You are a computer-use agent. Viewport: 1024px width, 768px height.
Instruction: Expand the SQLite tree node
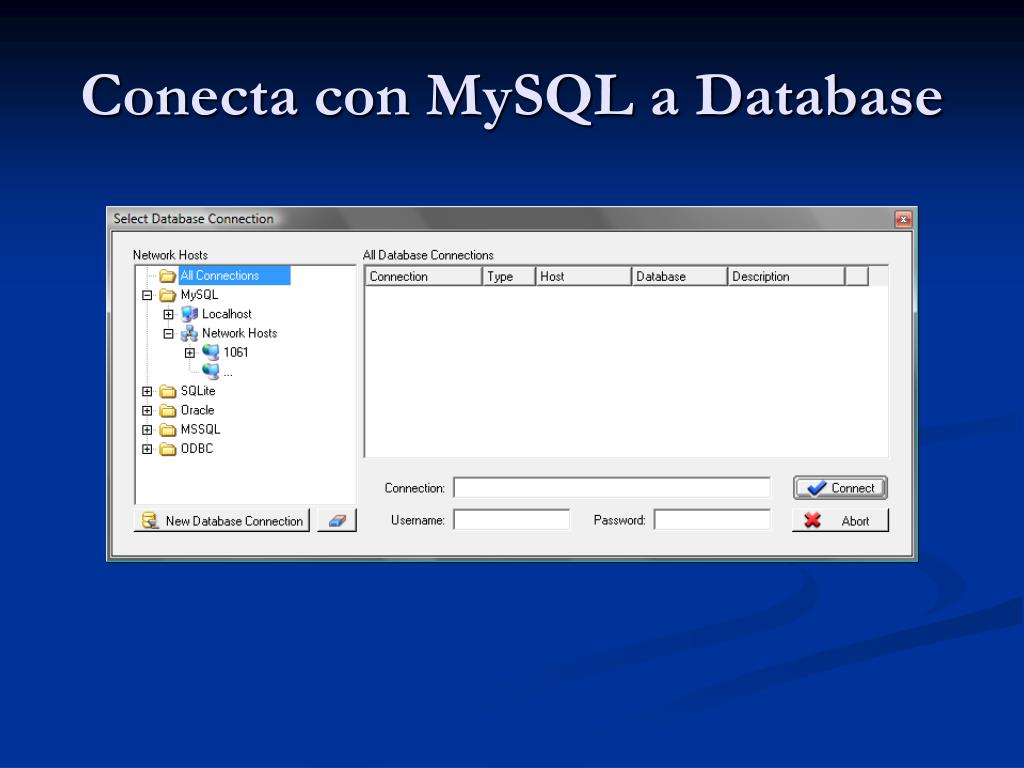pos(147,391)
